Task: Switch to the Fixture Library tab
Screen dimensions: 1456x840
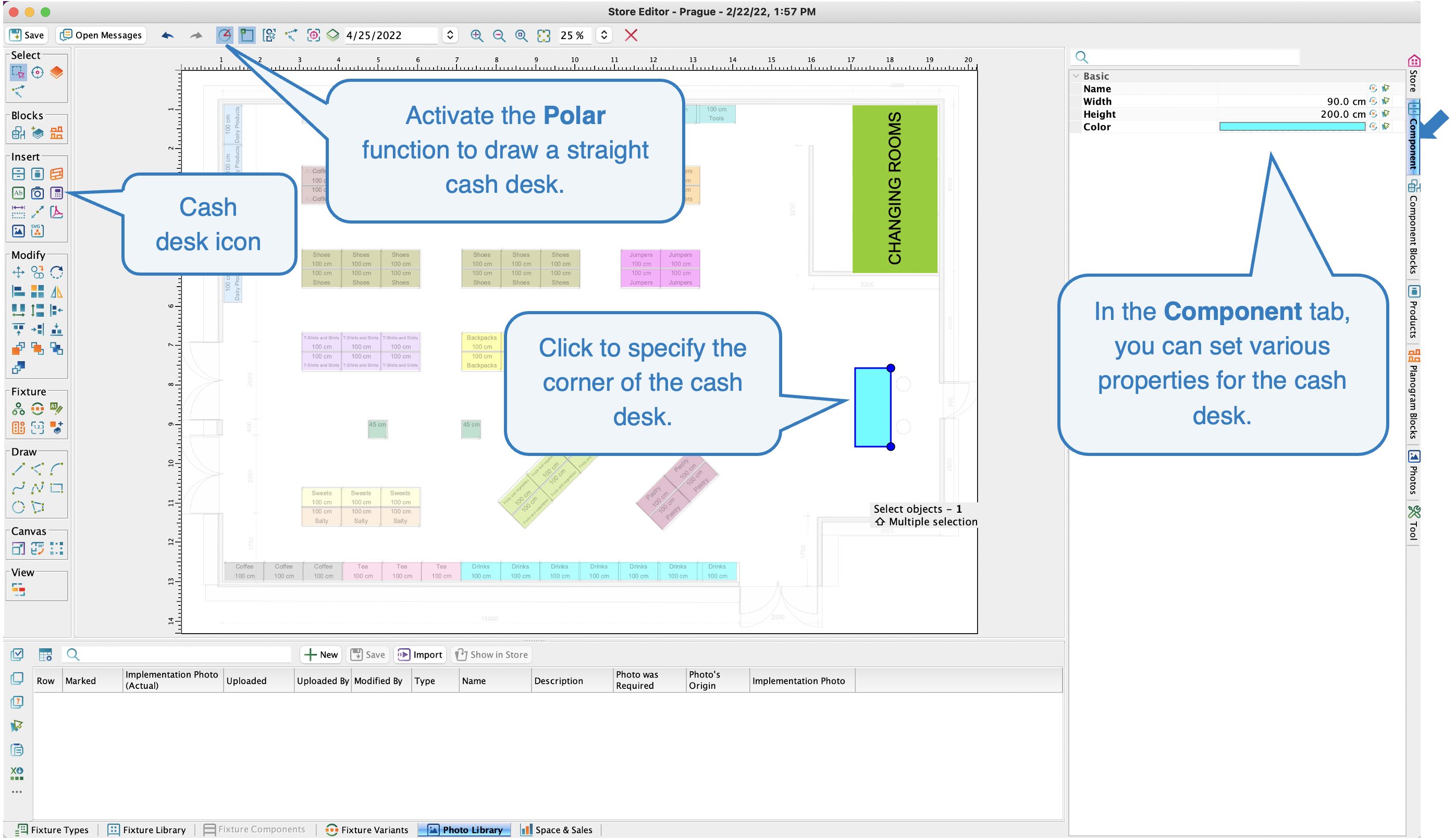Action: pos(147,830)
